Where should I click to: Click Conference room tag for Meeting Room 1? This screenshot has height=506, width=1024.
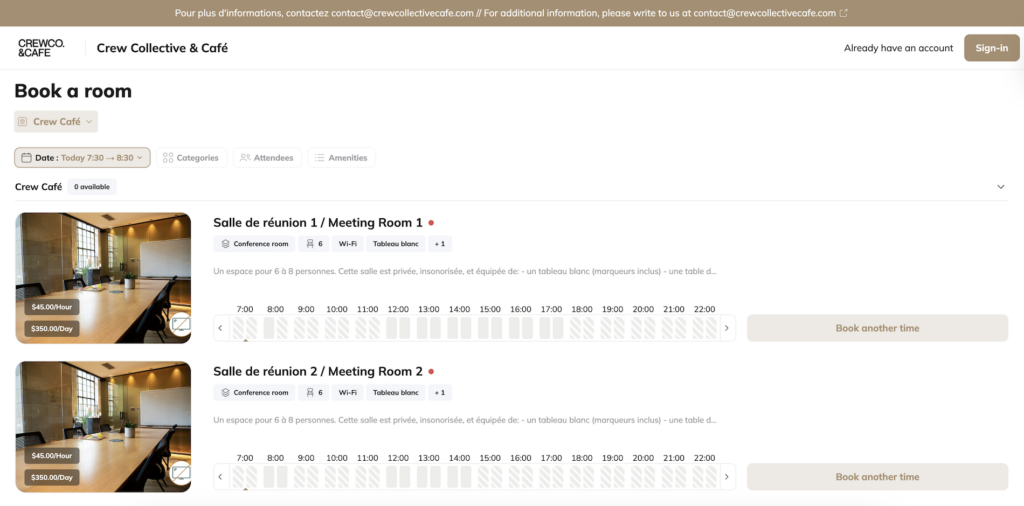click(x=254, y=244)
